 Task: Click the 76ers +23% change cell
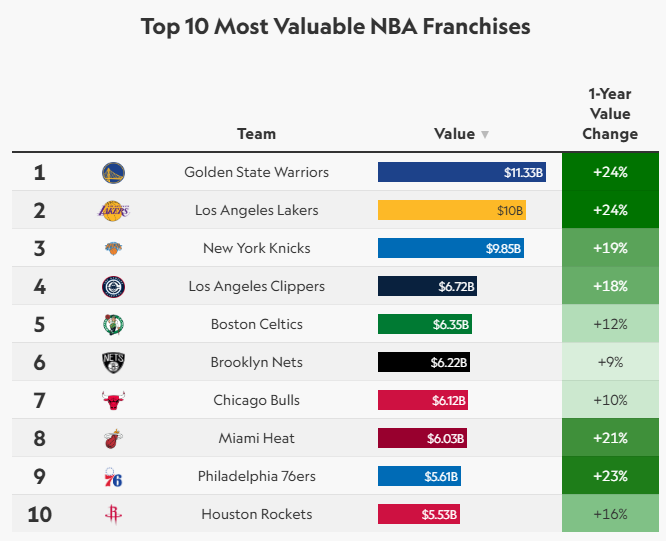(609, 476)
